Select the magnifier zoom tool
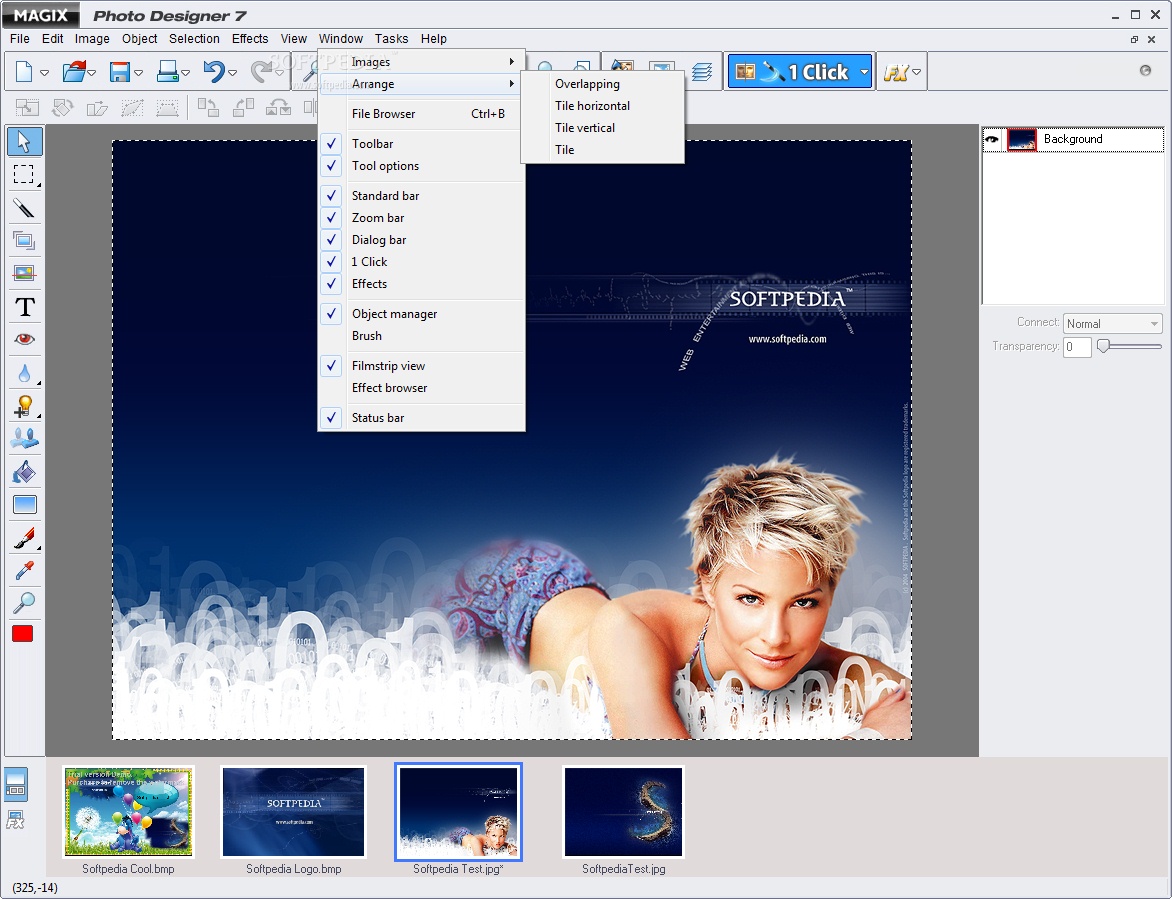1172x899 pixels. point(24,602)
